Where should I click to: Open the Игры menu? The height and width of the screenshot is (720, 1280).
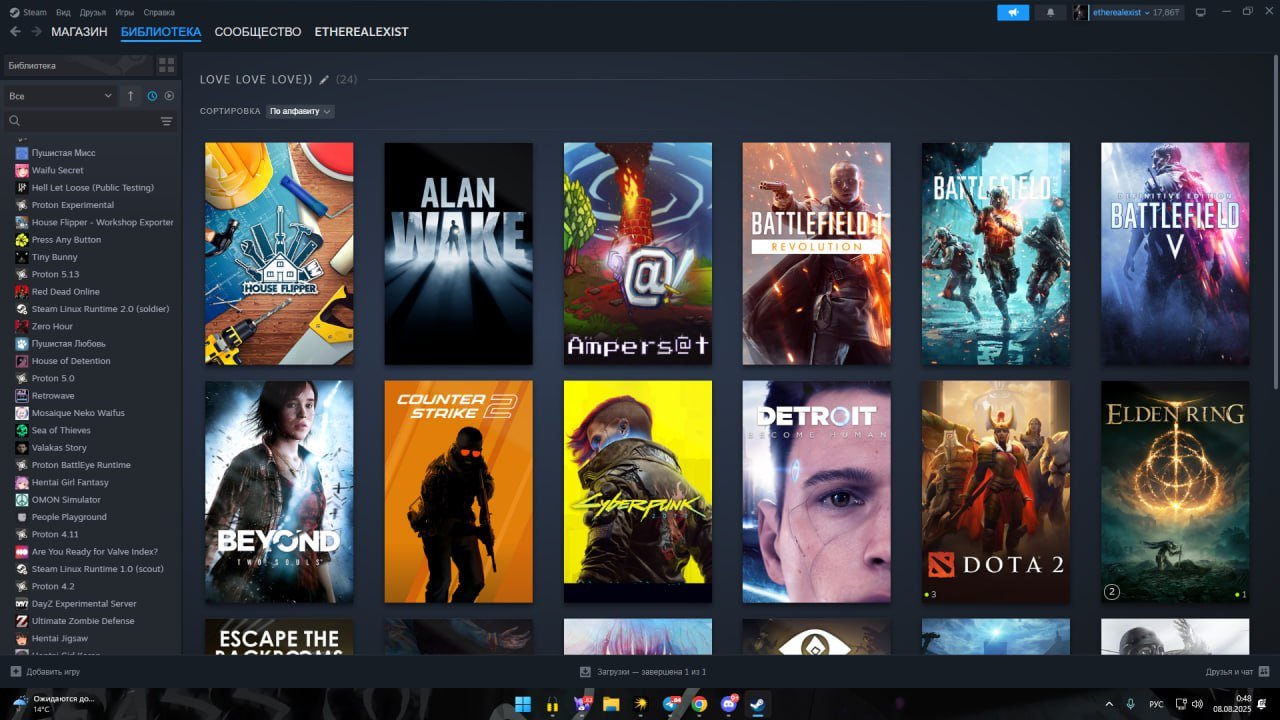click(125, 12)
